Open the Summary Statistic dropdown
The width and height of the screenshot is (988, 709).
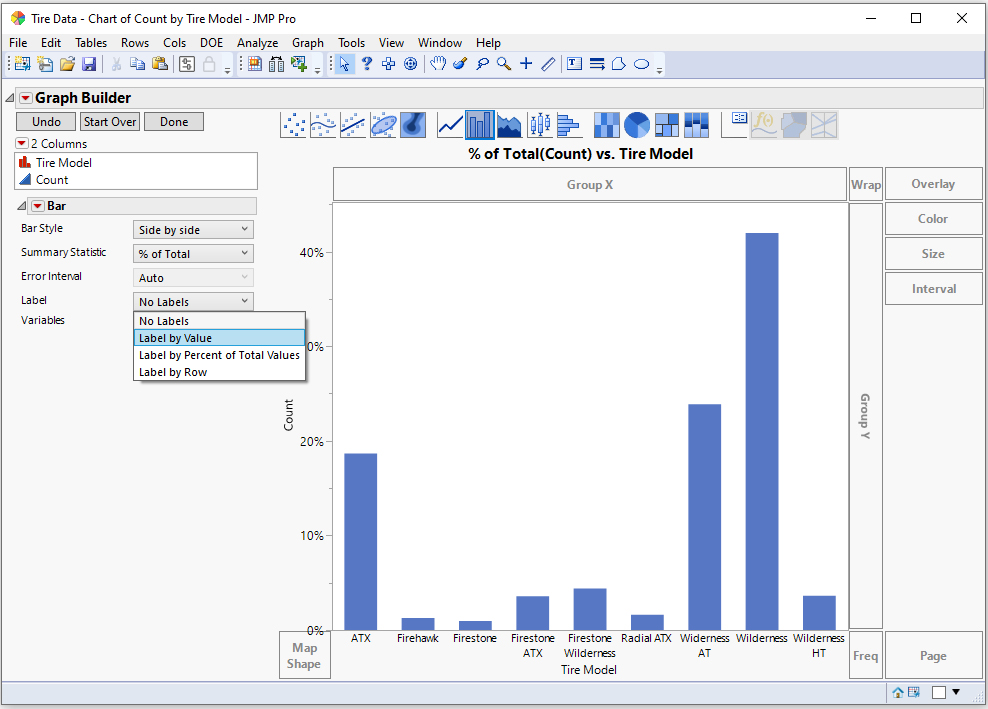click(192, 252)
